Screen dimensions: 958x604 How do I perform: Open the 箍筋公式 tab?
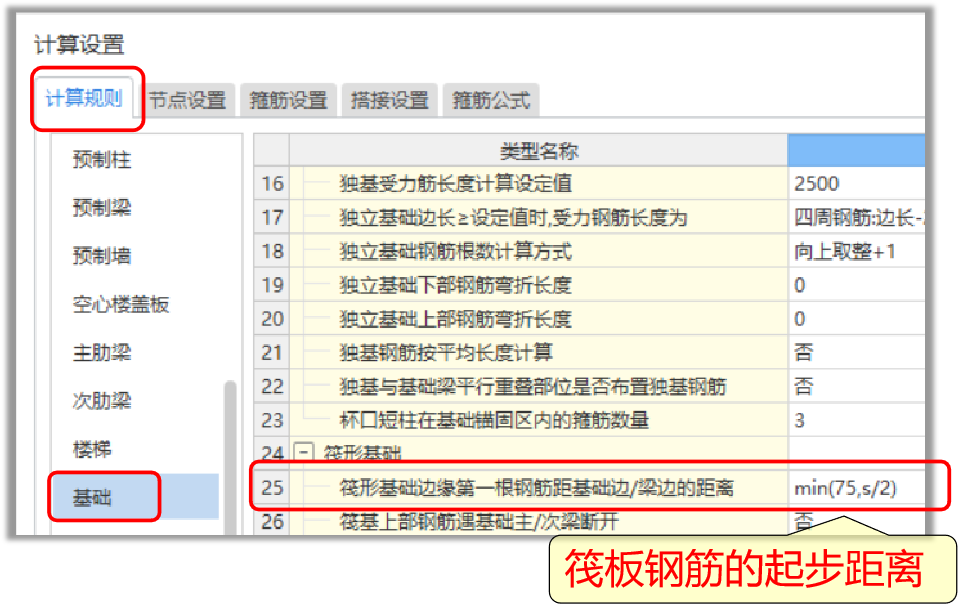(491, 100)
